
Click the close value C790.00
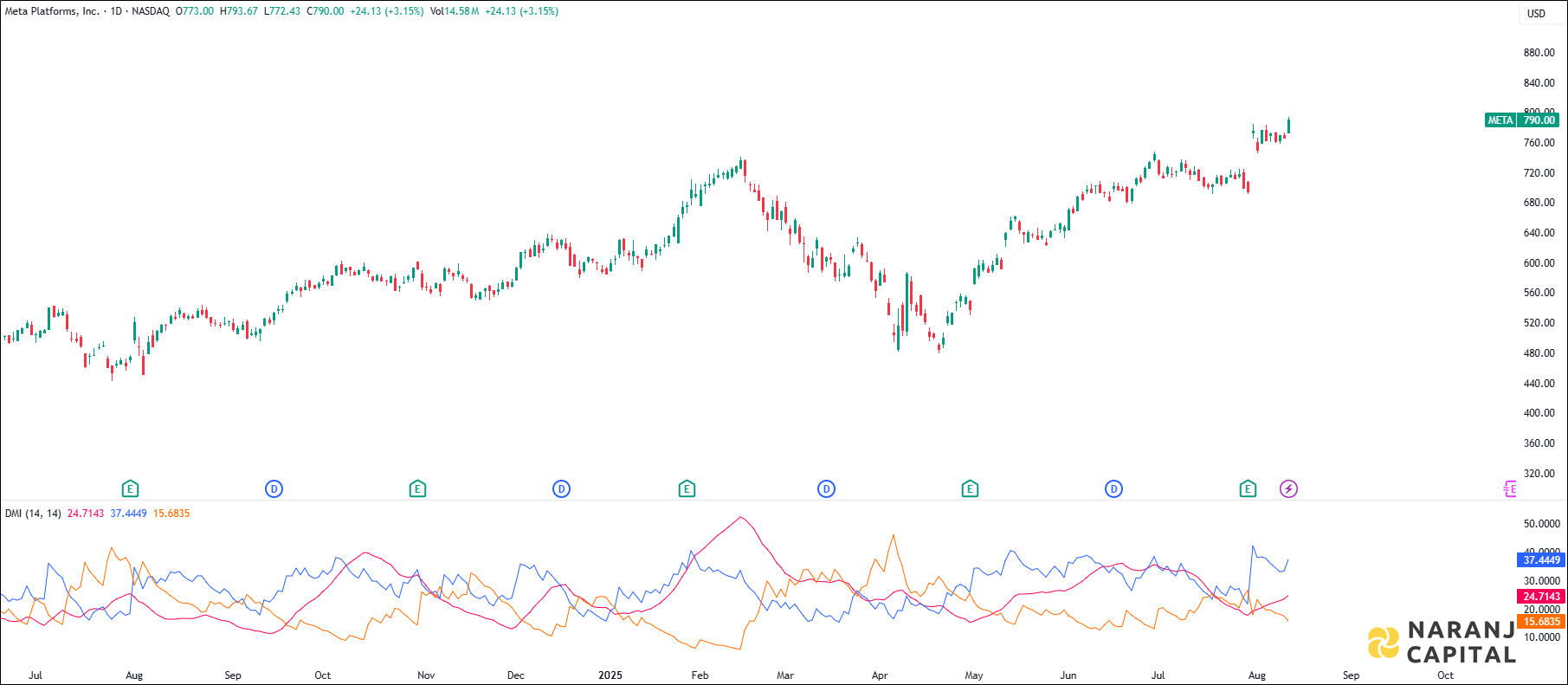[326, 11]
